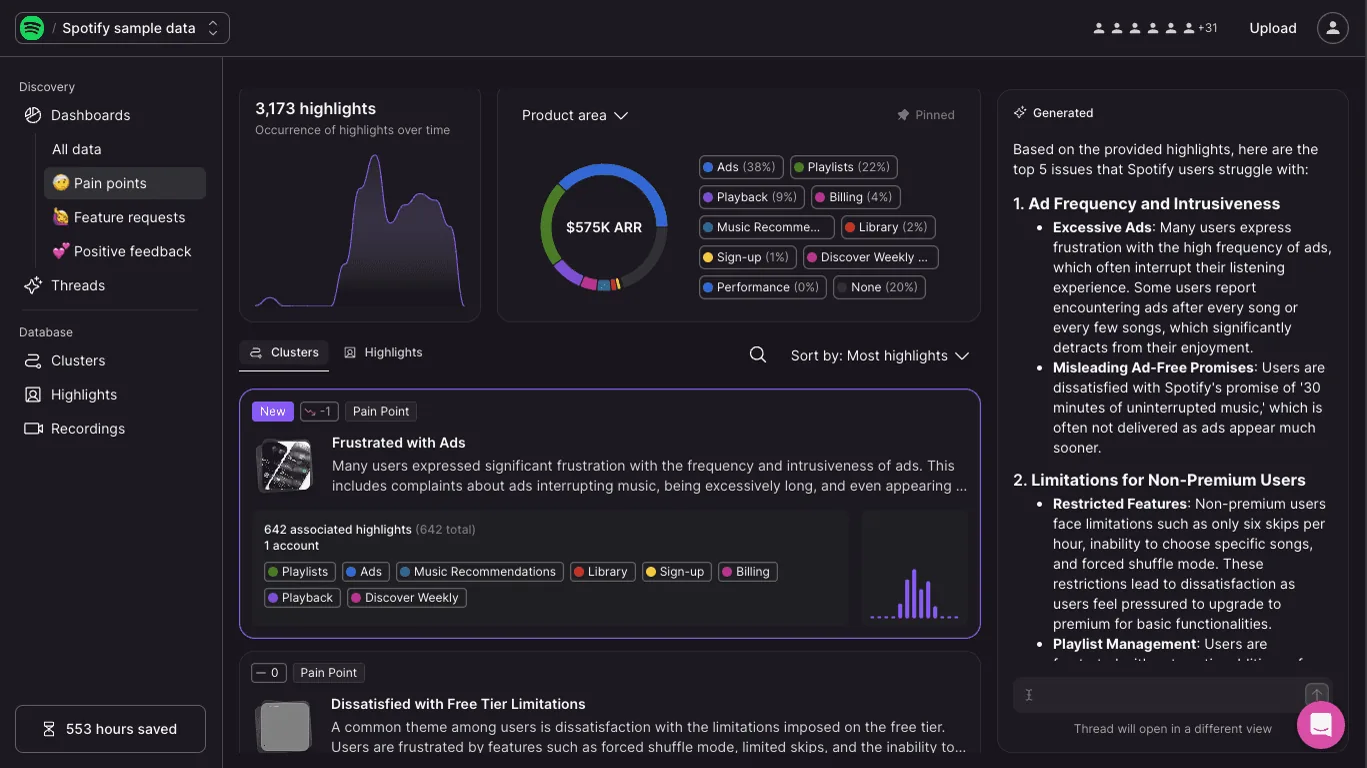This screenshot has width=1367, height=768.
Task: Click the Music Recommendations cluster tag
Action: (479, 572)
